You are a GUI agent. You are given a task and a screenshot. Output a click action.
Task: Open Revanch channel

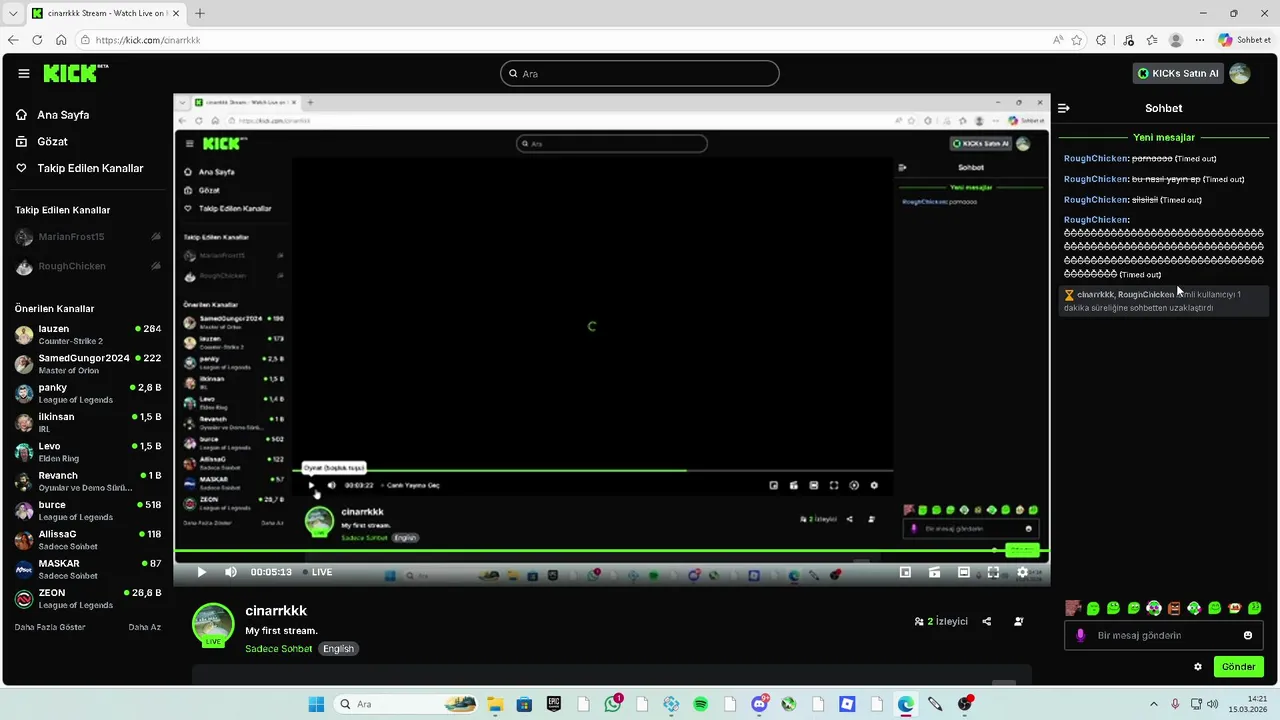pos(87,481)
